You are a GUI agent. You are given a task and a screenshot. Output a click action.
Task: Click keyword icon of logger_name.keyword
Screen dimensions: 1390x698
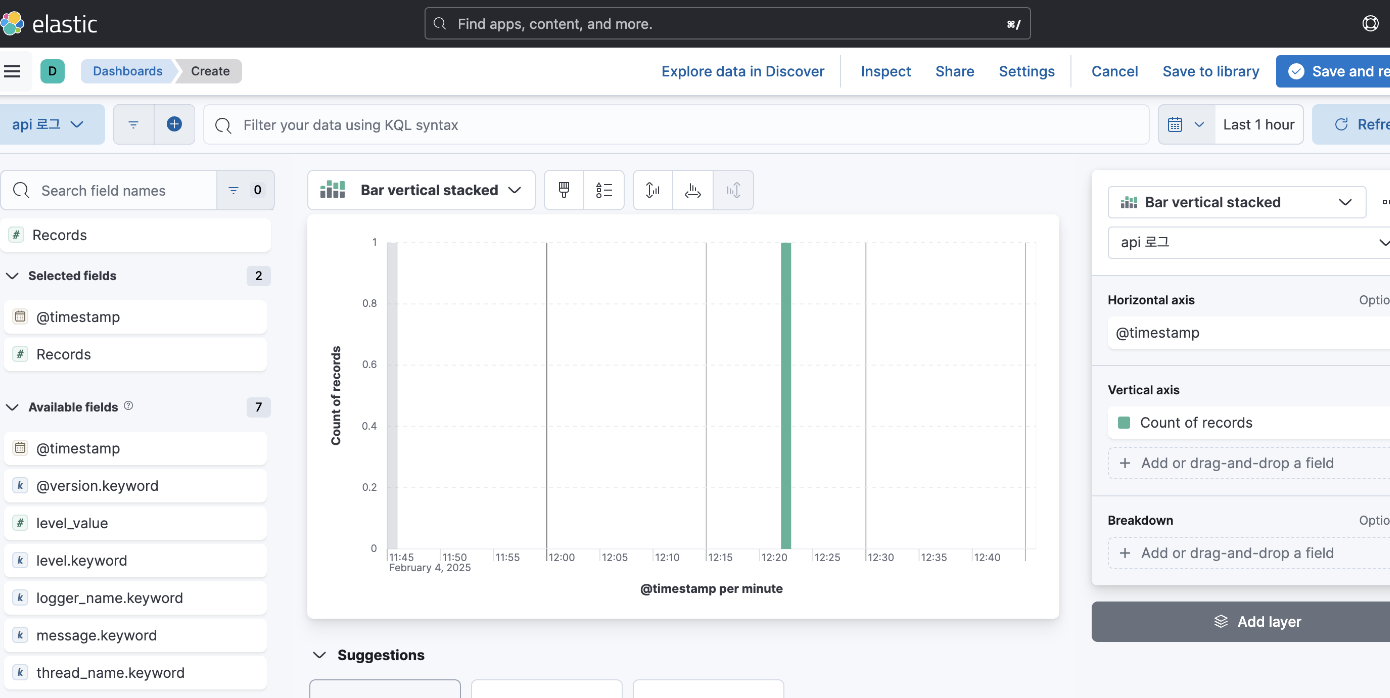tap(20, 598)
